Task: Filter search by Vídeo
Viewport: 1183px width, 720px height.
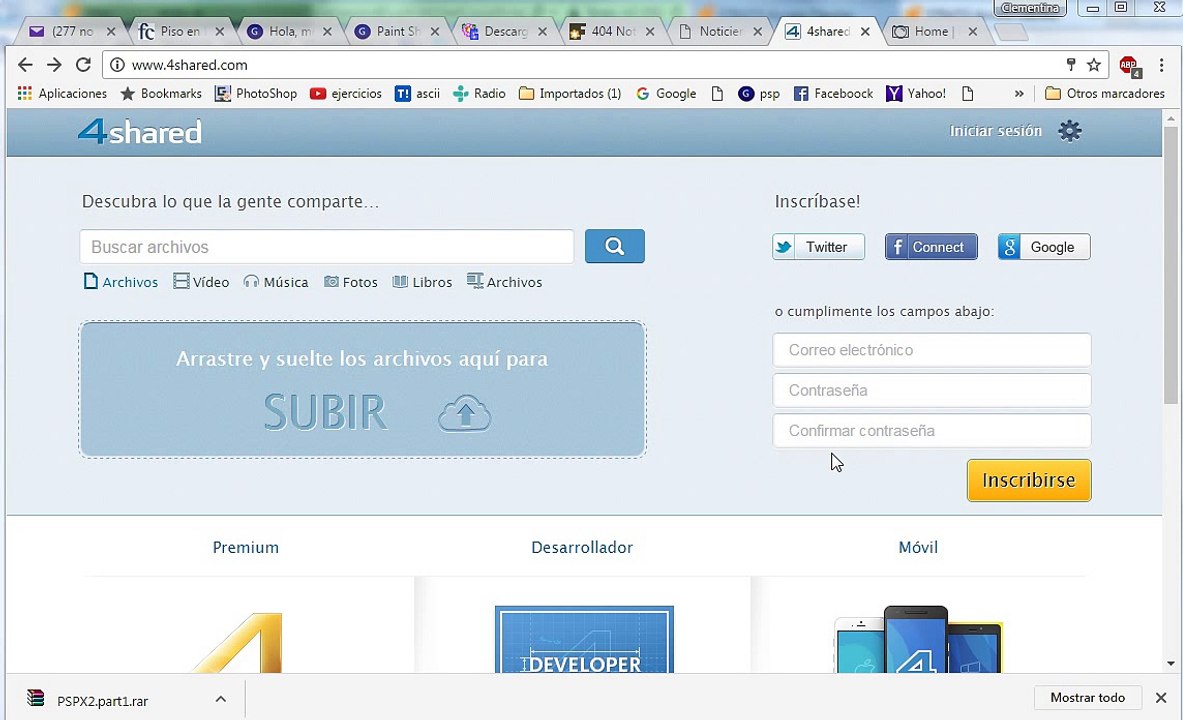Action: pos(201,282)
